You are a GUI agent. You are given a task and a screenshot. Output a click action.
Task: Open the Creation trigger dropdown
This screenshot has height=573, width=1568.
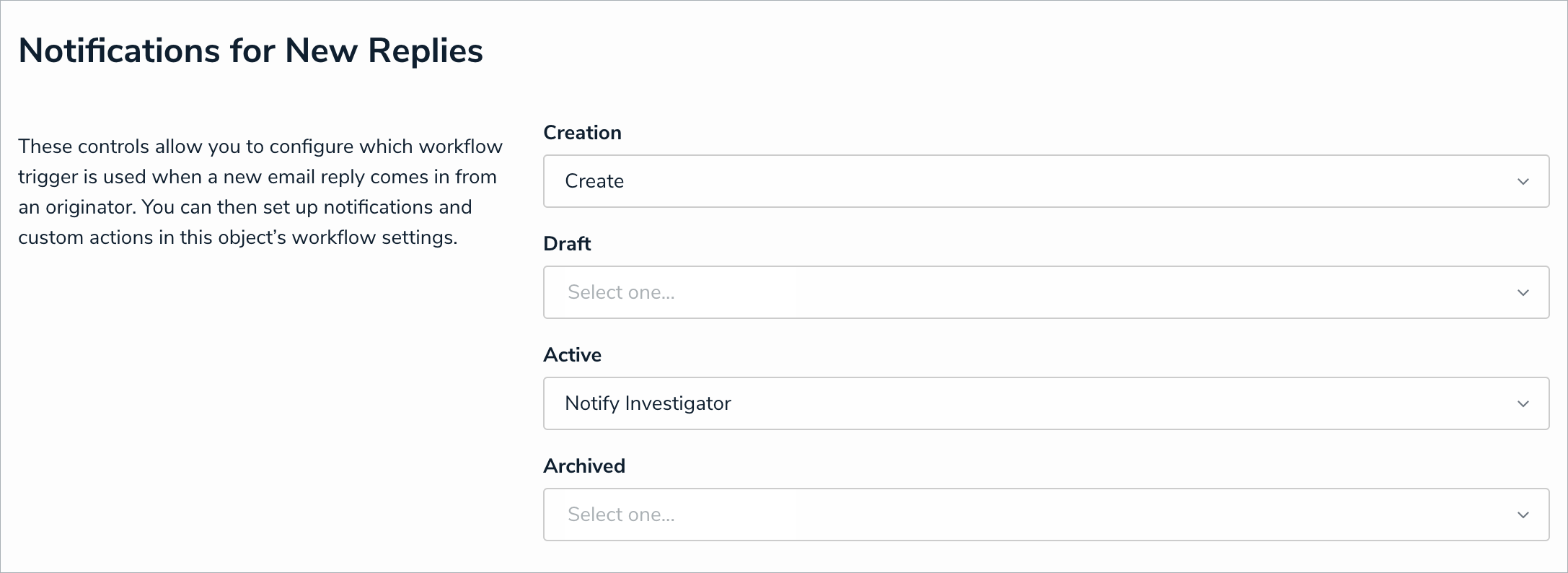(x=1045, y=181)
